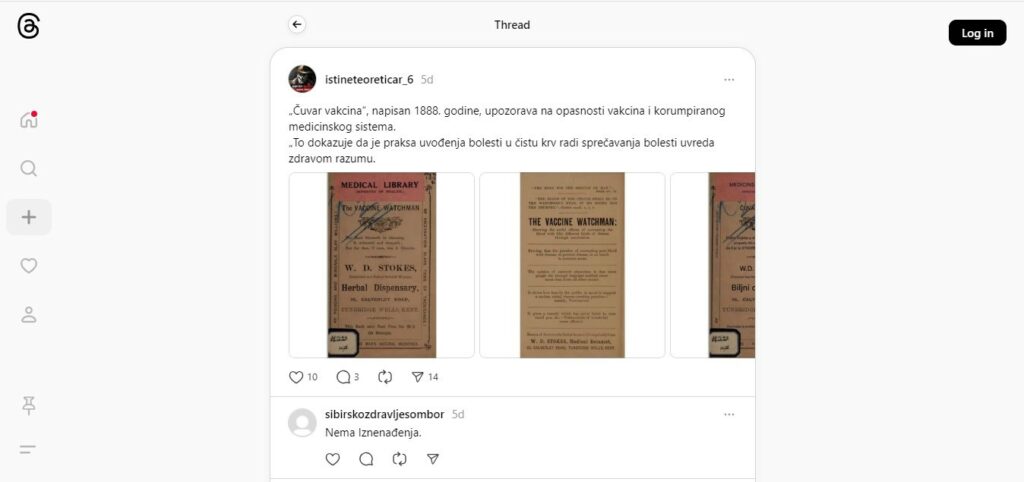Go back using the arrow button

click(x=297, y=25)
